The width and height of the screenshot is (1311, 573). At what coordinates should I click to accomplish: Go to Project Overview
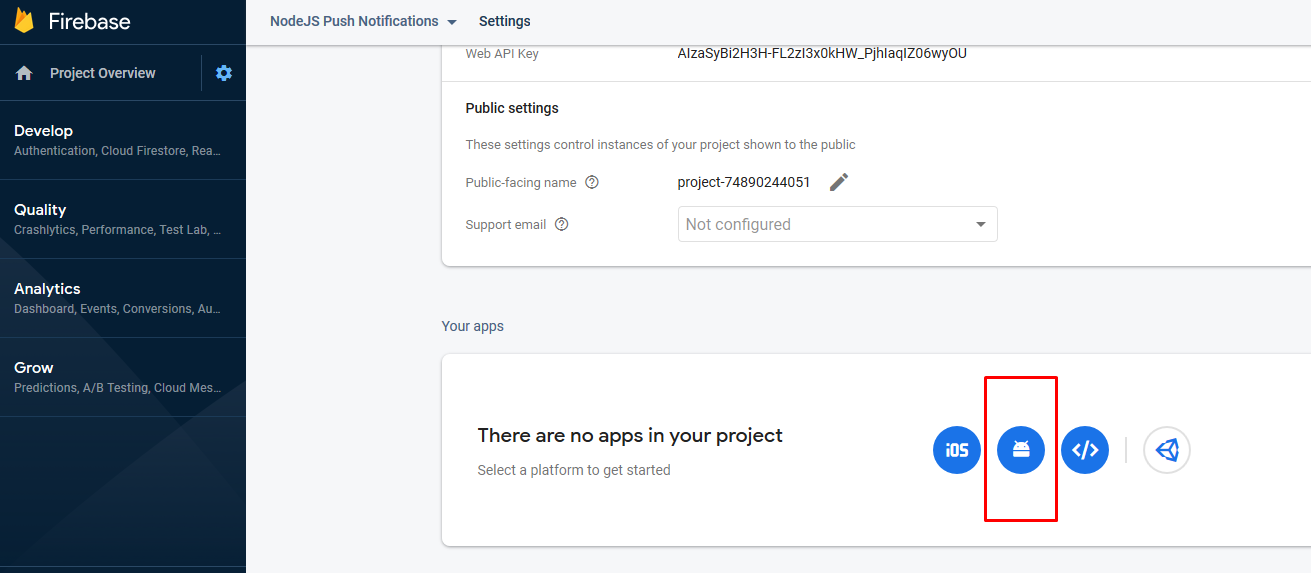tap(102, 73)
